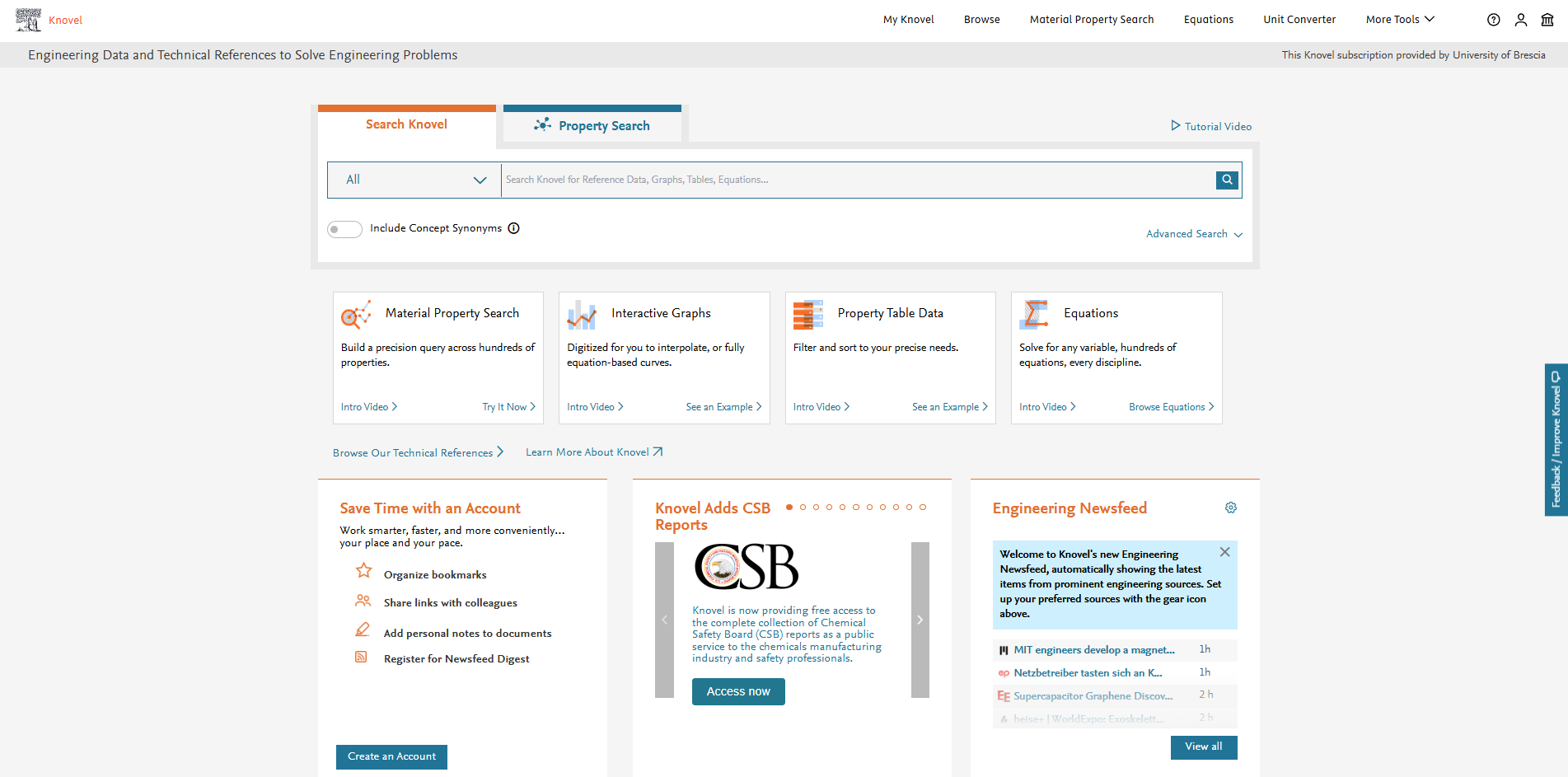
Task: Toggle Include Concept Synonyms switch
Action: tap(344, 229)
